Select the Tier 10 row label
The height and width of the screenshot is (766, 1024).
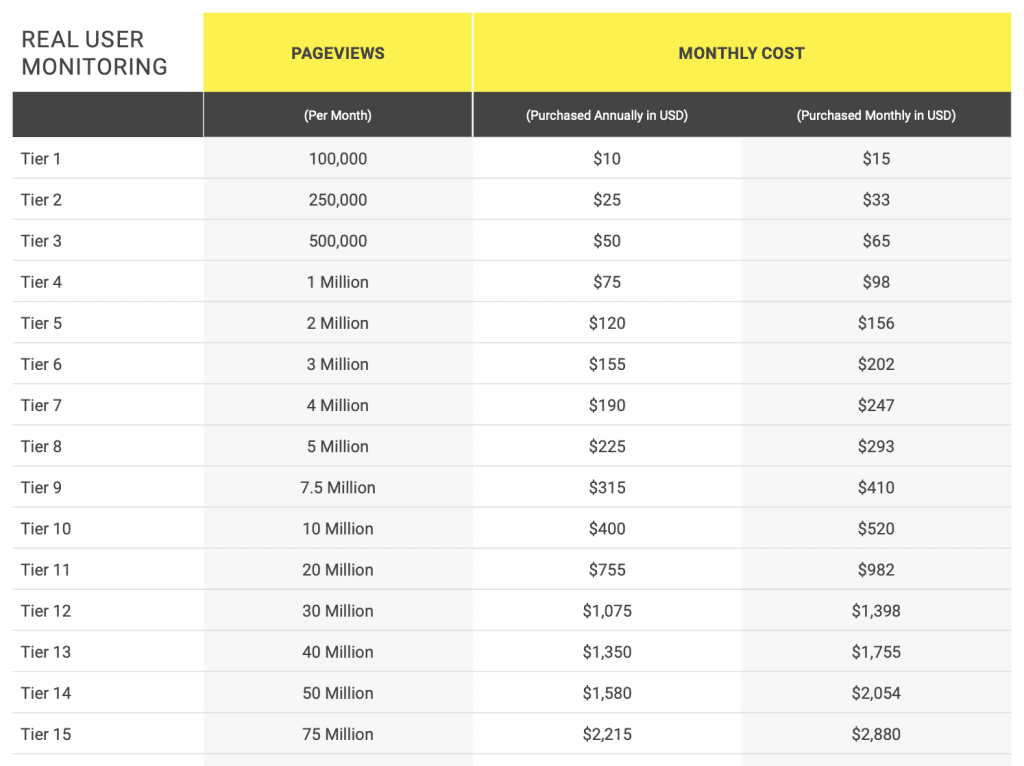tap(46, 528)
